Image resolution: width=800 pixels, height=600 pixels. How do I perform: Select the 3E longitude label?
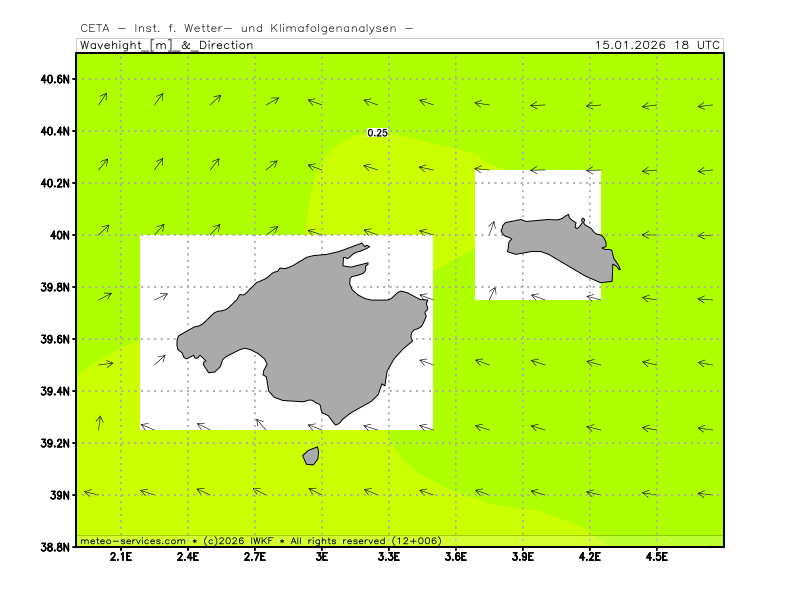(x=322, y=557)
